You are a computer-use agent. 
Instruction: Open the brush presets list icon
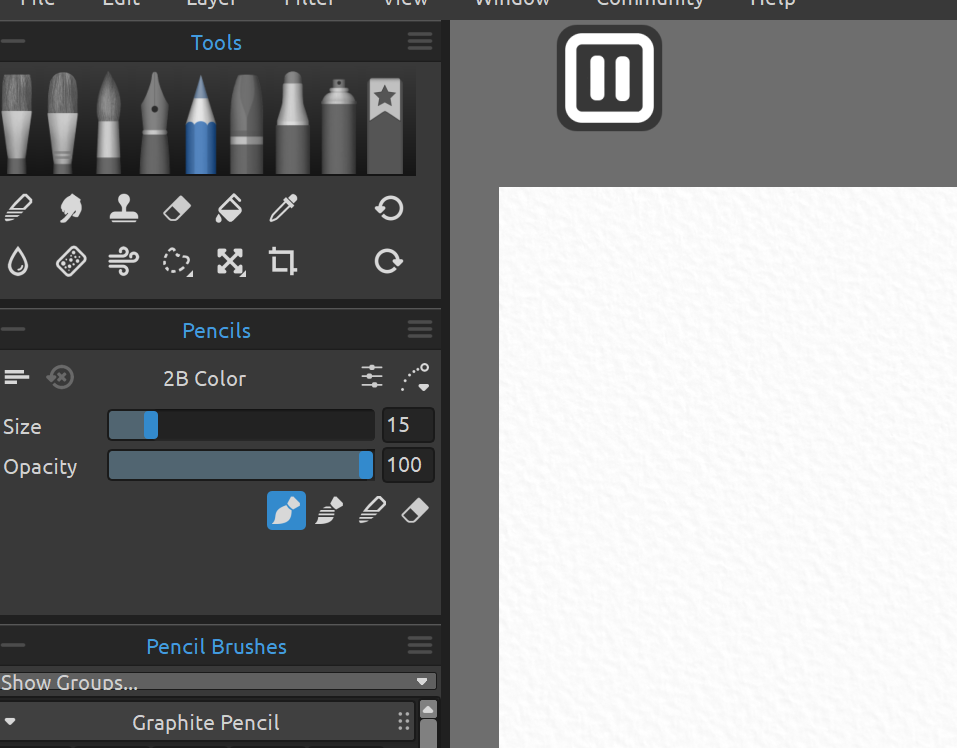pyautogui.click(x=16, y=377)
